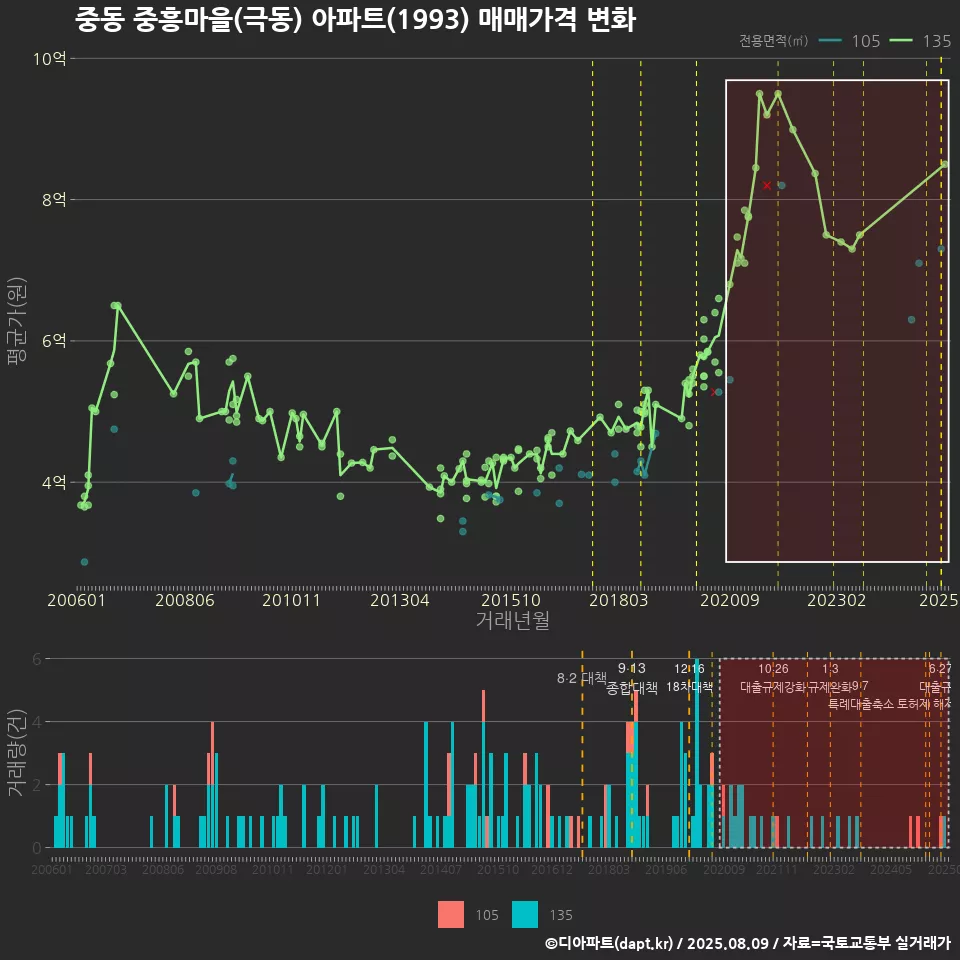Click the 거래년월 axis title
Screen dimensions: 960x960
click(512, 620)
